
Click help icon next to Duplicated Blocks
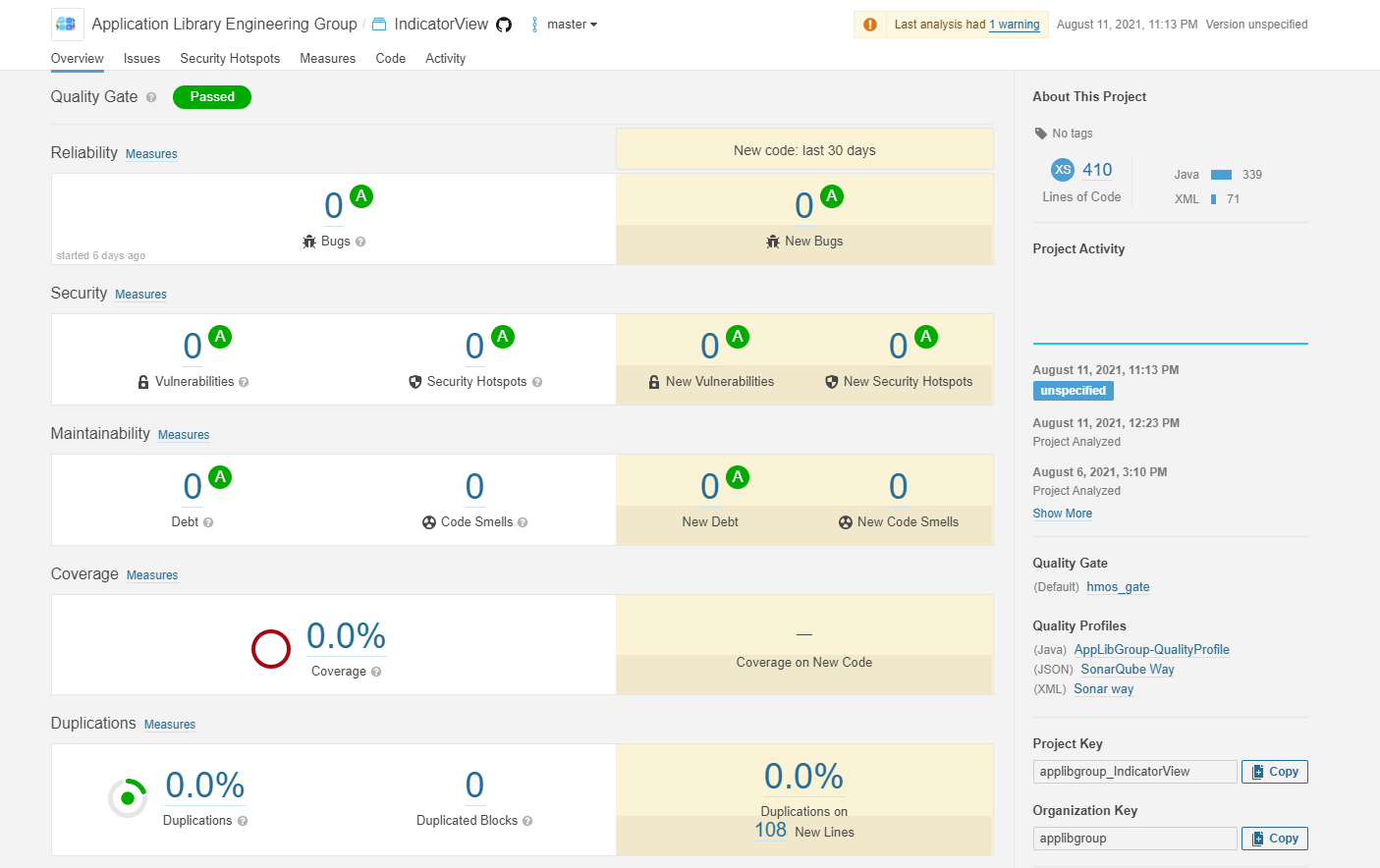tap(527, 821)
